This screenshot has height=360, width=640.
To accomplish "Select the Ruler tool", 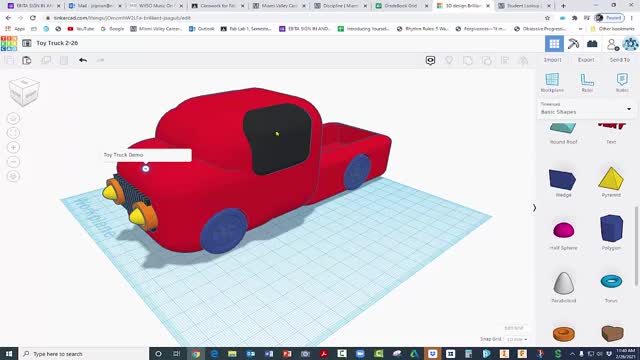I will (587, 82).
